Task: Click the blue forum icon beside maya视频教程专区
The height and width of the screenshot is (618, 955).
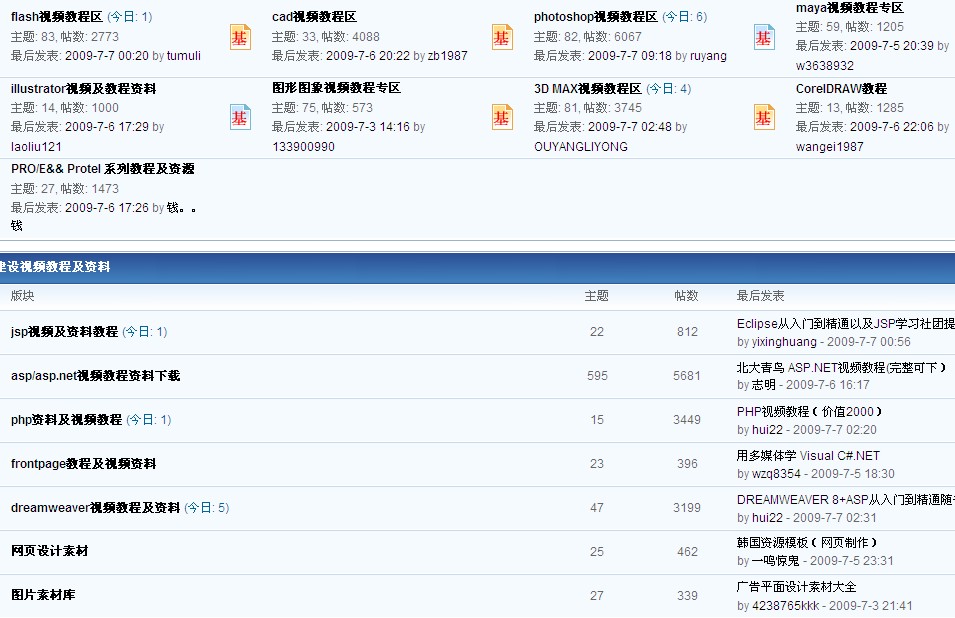Action: (764, 37)
